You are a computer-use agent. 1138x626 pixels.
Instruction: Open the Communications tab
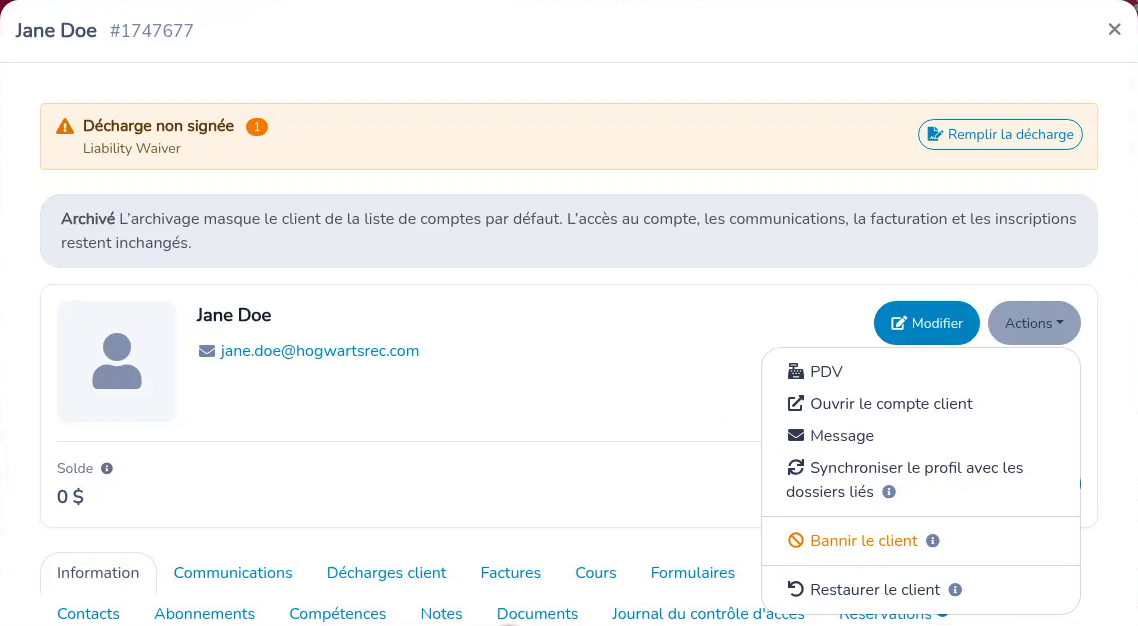(x=233, y=572)
